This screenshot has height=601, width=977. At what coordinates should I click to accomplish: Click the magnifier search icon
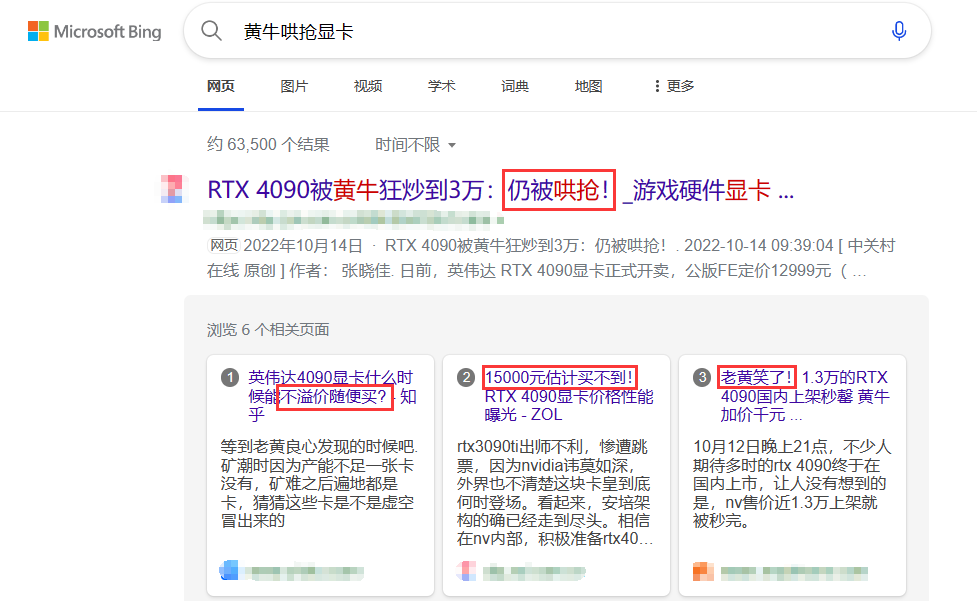coord(211,31)
